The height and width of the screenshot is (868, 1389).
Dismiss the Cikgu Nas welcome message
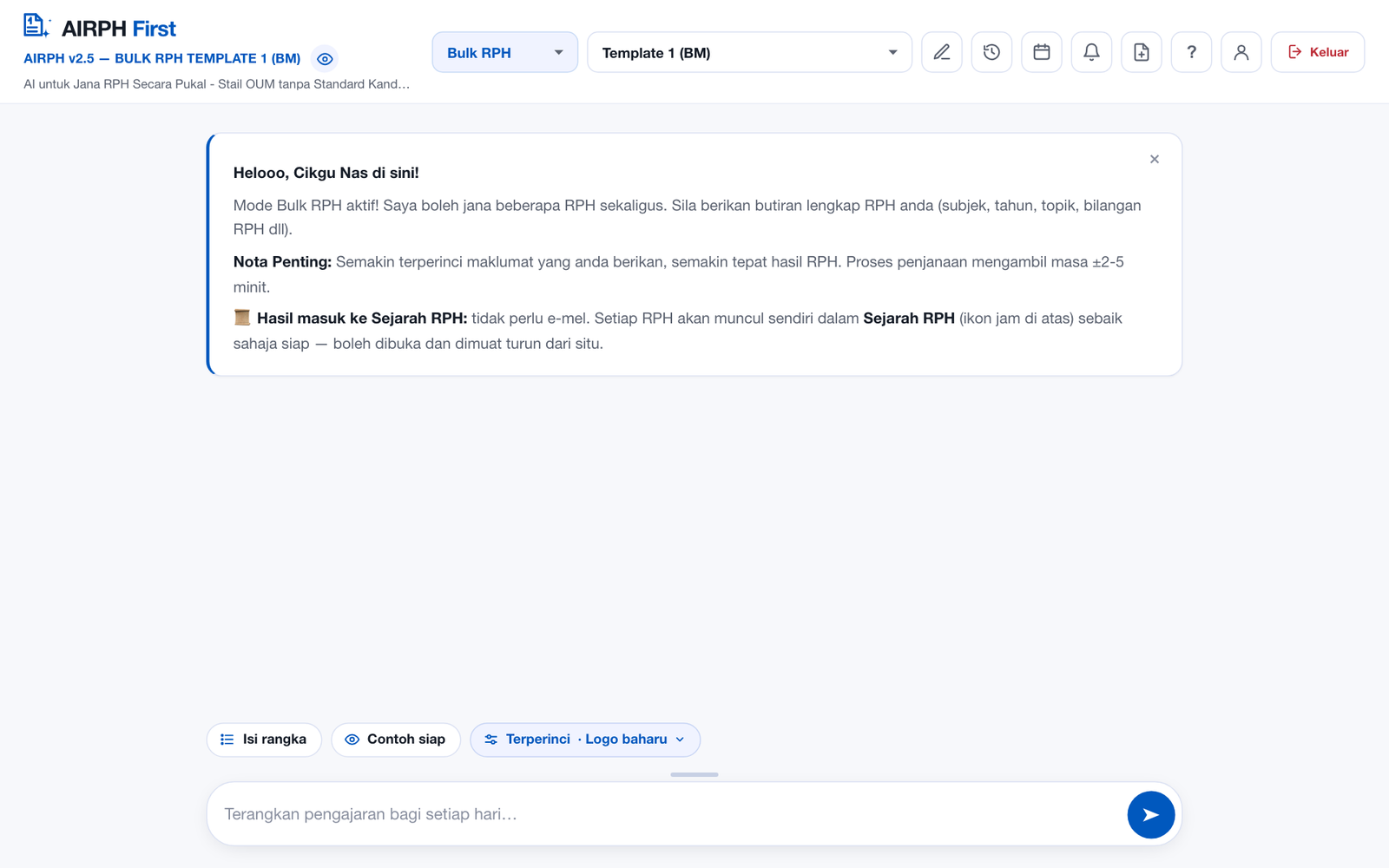[1155, 159]
